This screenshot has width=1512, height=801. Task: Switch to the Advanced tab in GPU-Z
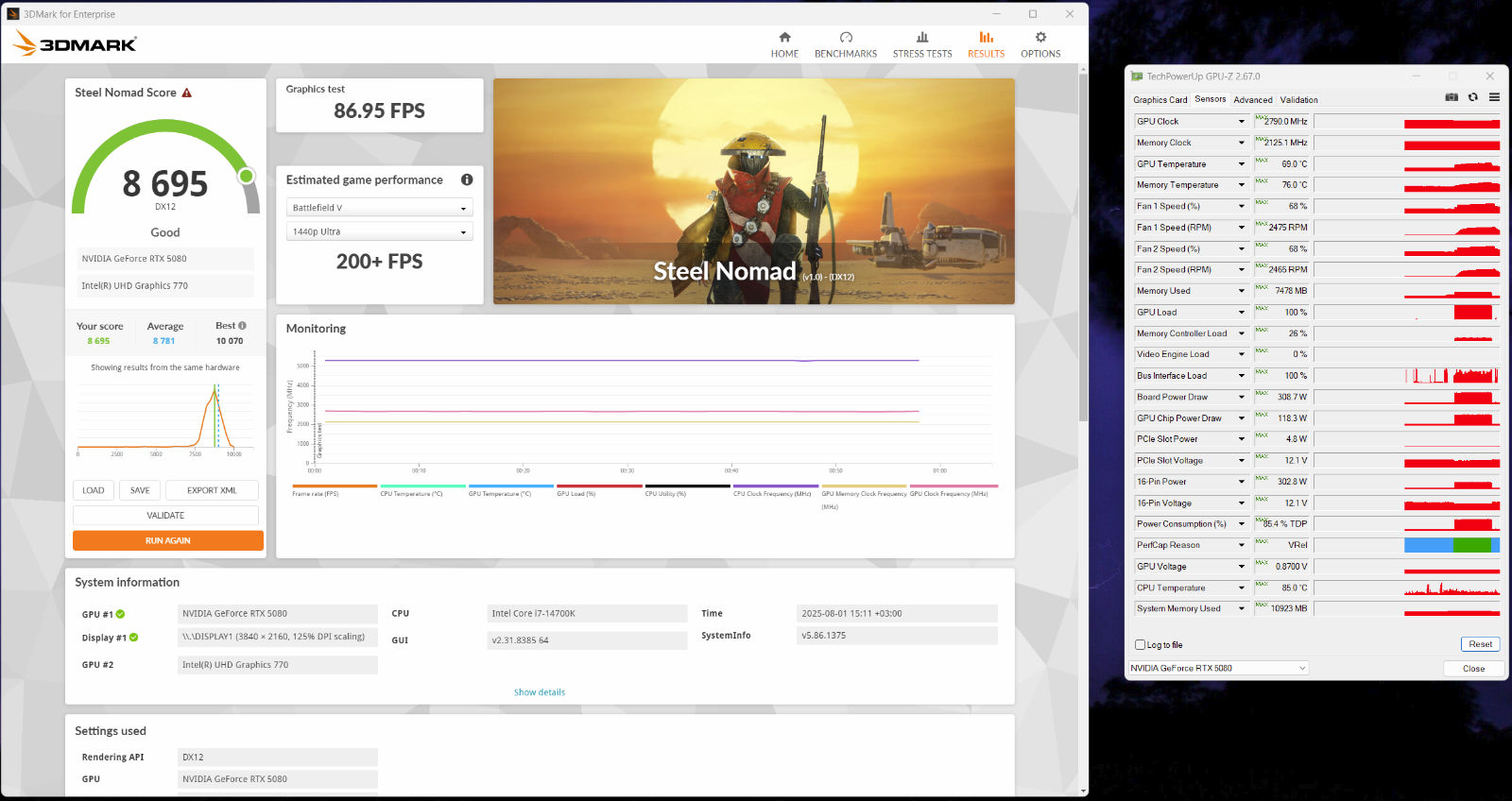(x=1253, y=99)
